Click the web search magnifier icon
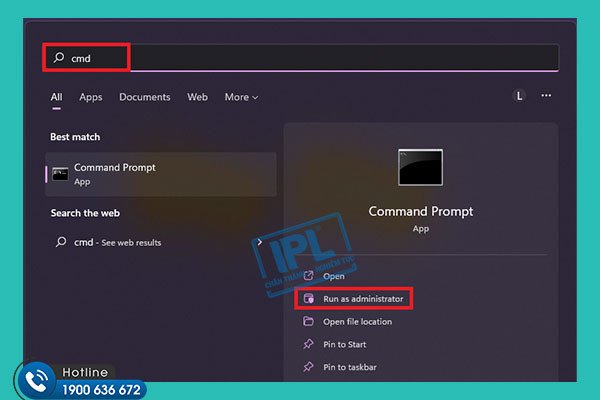The image size is (600, 400). tap(61, 242)
